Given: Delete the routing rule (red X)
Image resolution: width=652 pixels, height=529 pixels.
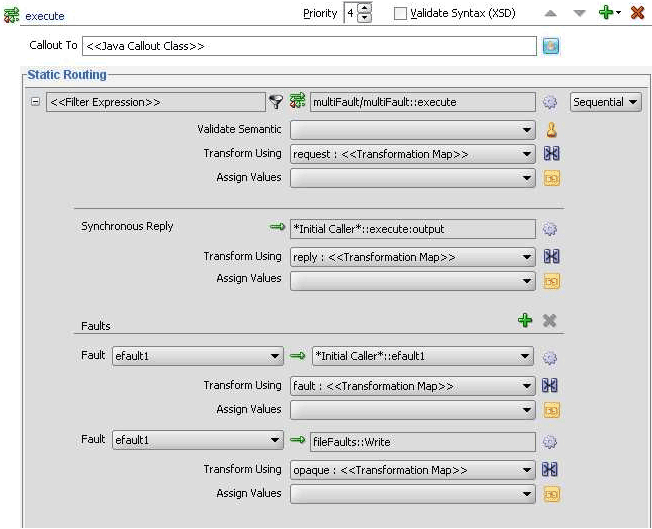Looking at the screenshot, I should coord(637,12).
